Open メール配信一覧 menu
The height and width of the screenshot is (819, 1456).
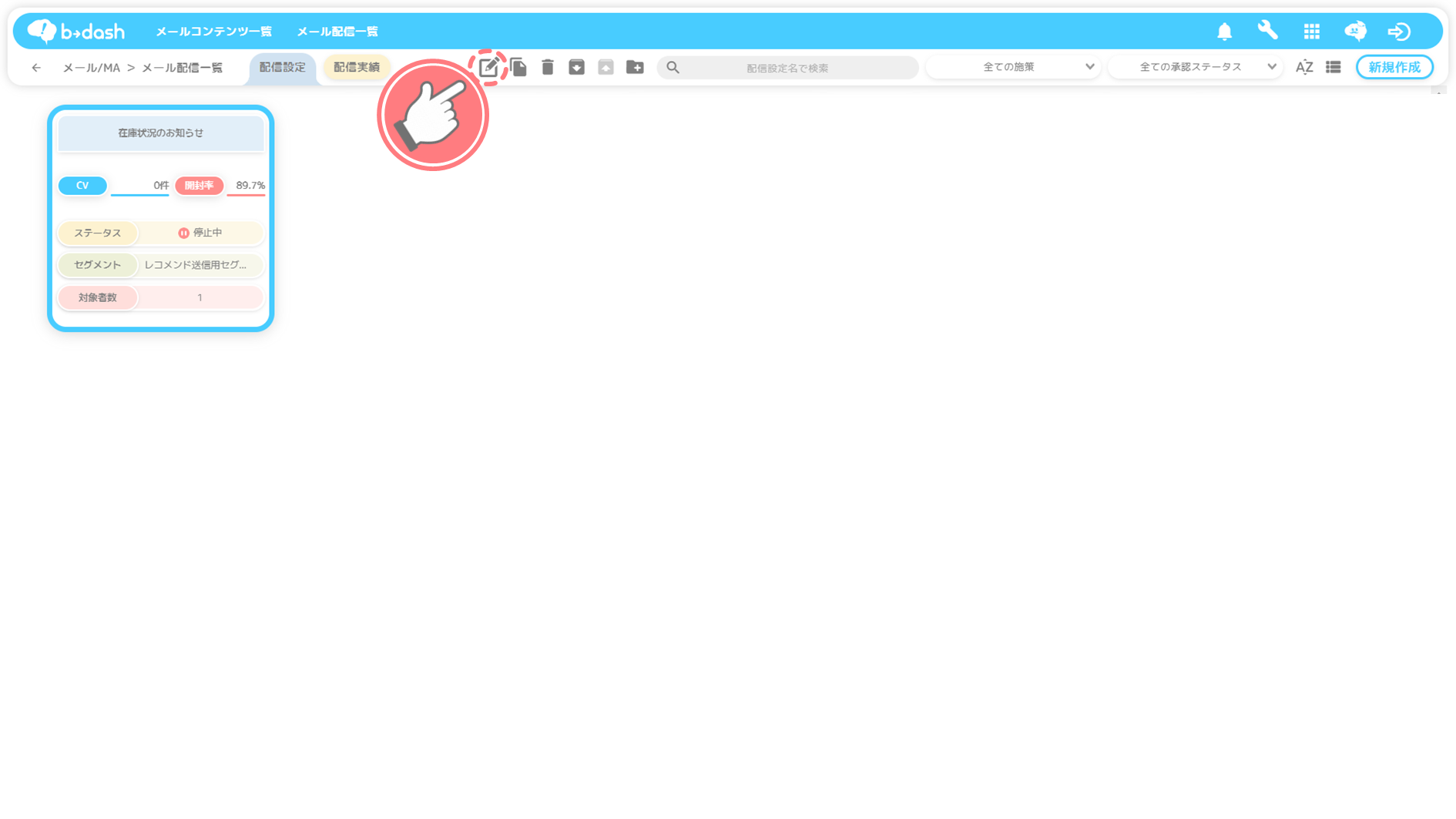337,32
